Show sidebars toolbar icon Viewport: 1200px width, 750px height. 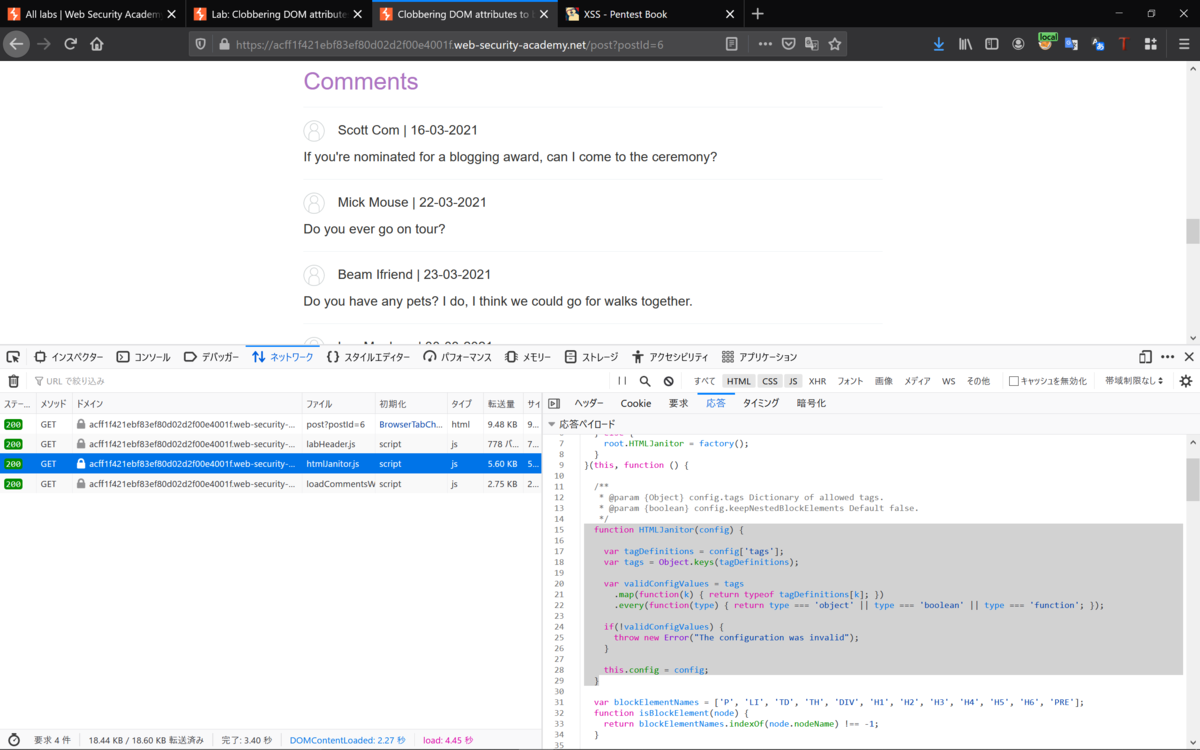click(x=992, y=44)
